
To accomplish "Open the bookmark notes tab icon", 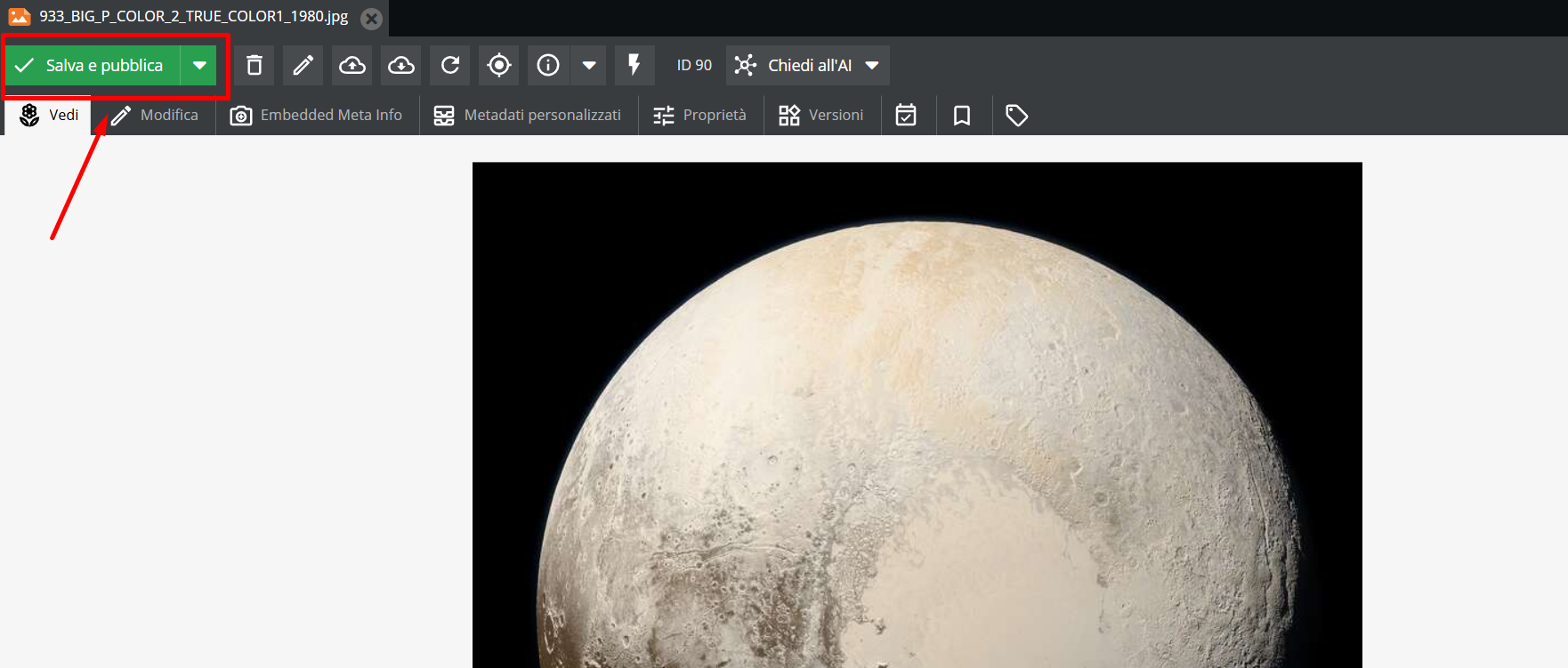I will pos(962,116).
